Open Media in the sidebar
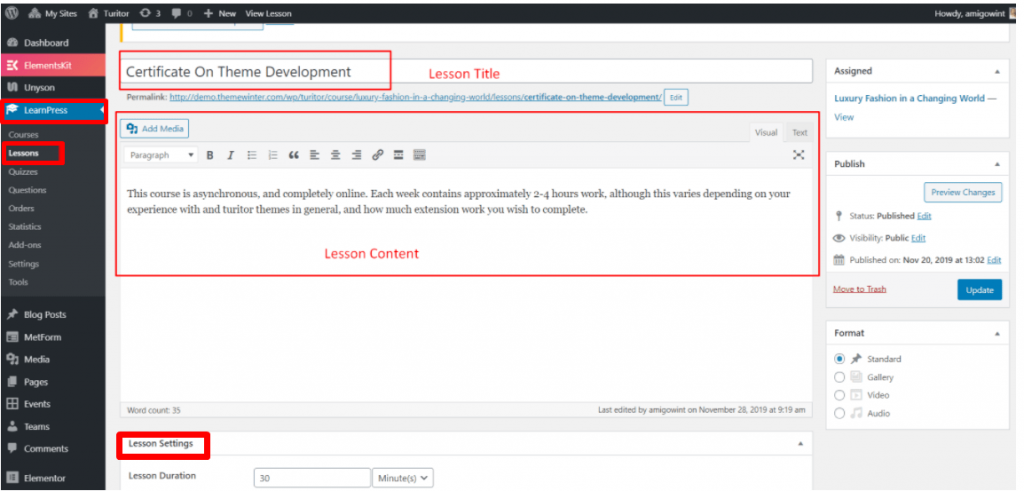Screen dimensions: 1024x491 52,359
